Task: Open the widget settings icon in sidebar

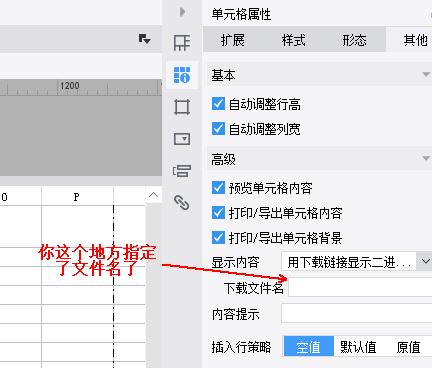Action: tap(182, 139)
